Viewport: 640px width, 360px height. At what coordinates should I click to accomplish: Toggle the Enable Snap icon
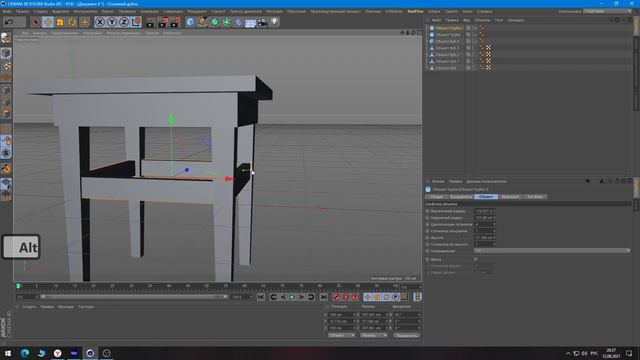coord(6,168)
